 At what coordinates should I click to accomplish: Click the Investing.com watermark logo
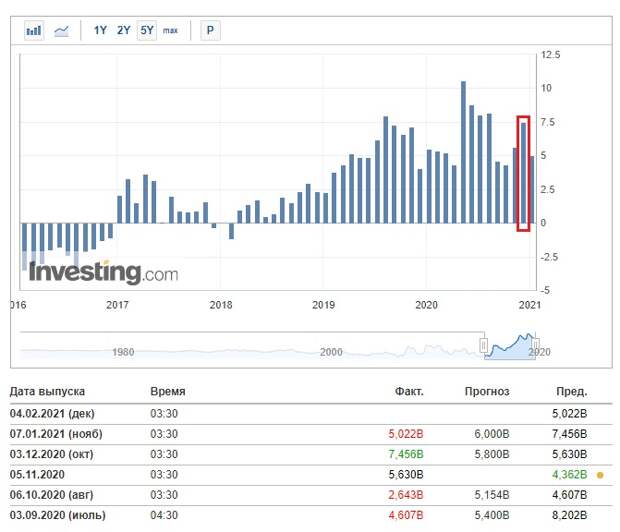tap(104, 272)
